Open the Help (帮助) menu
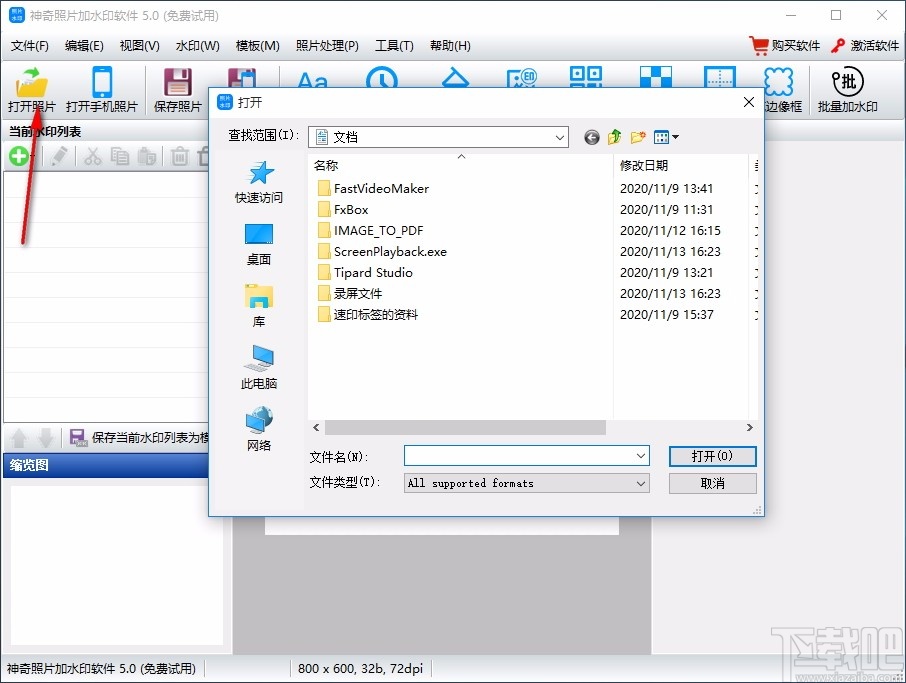 pyautogui.click(x=450, y=46)
